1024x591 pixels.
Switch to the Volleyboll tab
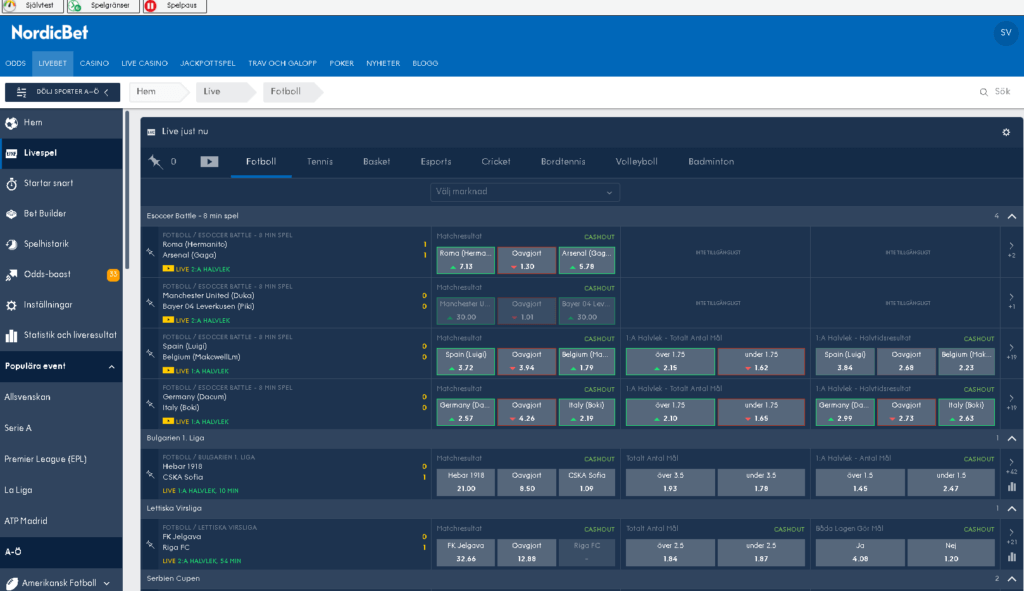(636, 162)
